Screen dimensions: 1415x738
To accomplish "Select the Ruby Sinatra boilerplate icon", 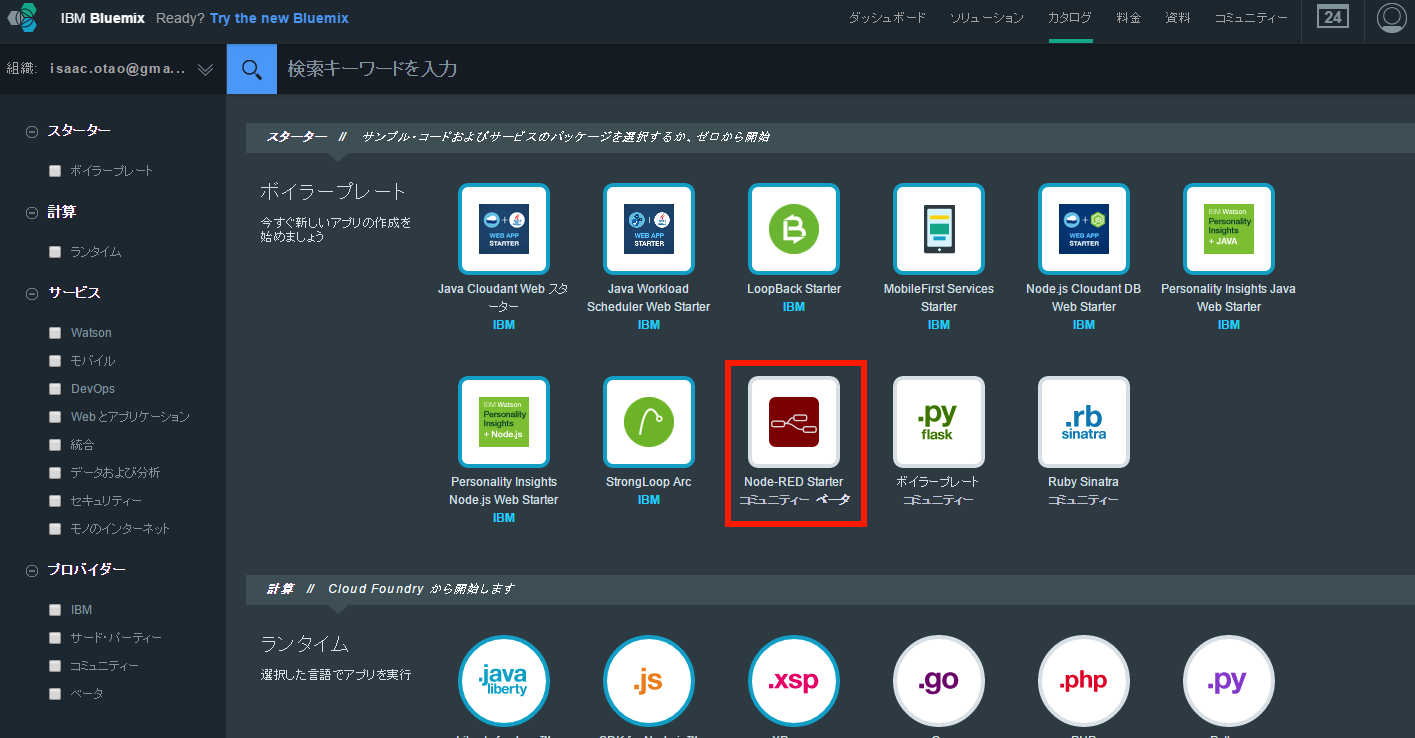I will tap(1083, 422).
